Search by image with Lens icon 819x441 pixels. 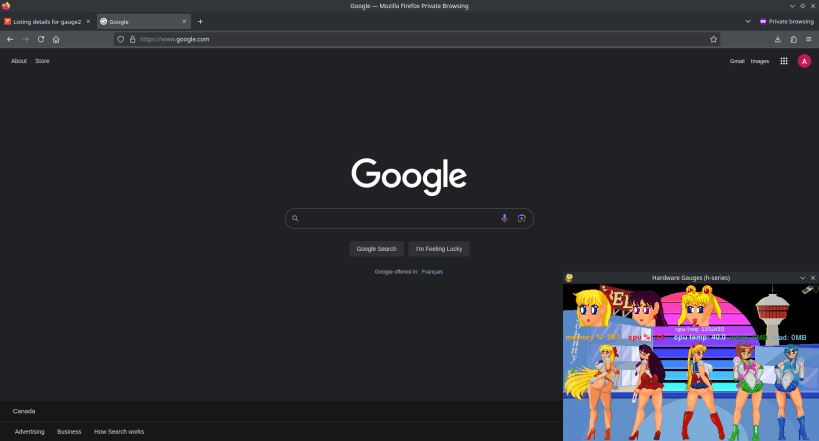click(x=521, y=218)
